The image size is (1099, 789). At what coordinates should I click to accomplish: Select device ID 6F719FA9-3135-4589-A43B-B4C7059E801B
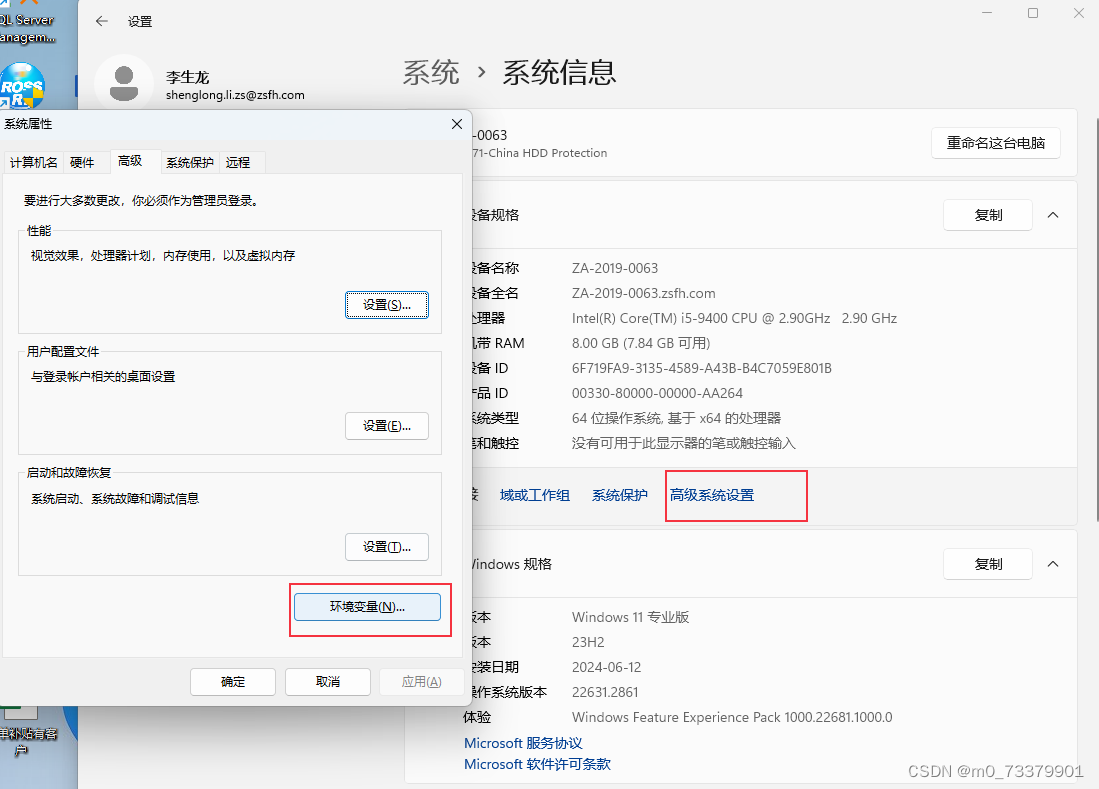(702, 369)
